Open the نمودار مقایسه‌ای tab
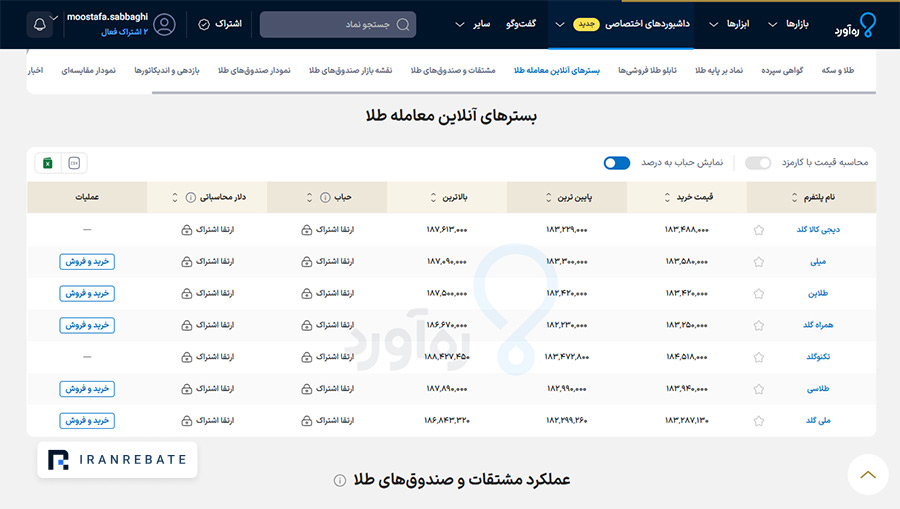 pyautogui.click(x=88, y=70)
